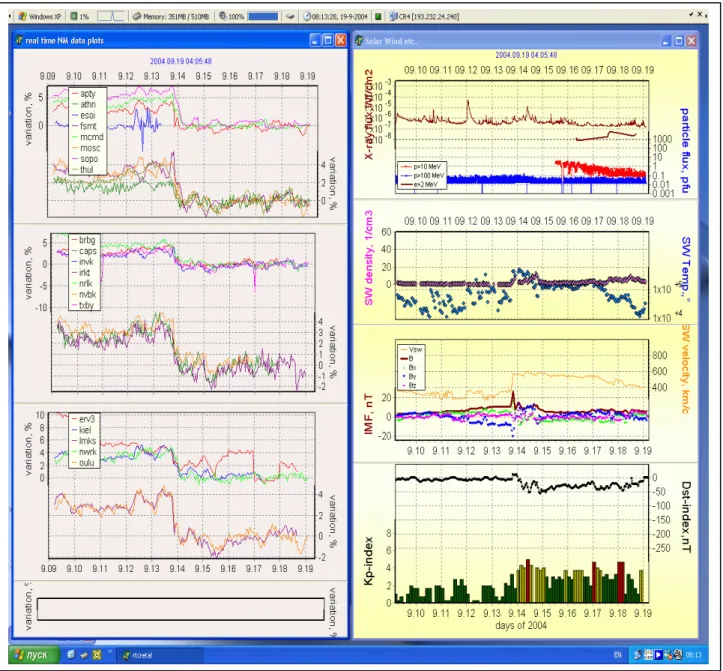Maximize the Solar Wind etc. window

679,41
